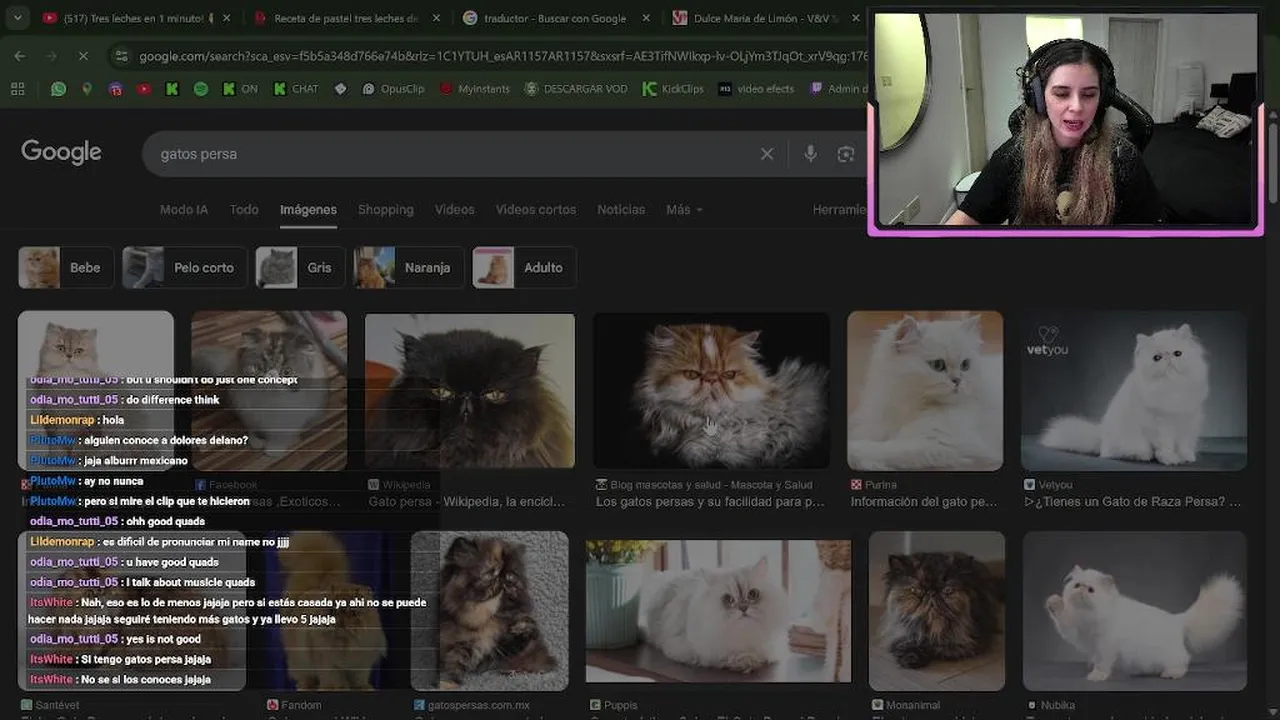Focus the browser address bar URL
Screen dimensions: 1280x720
pyautogui.click(x=503, y=57)
